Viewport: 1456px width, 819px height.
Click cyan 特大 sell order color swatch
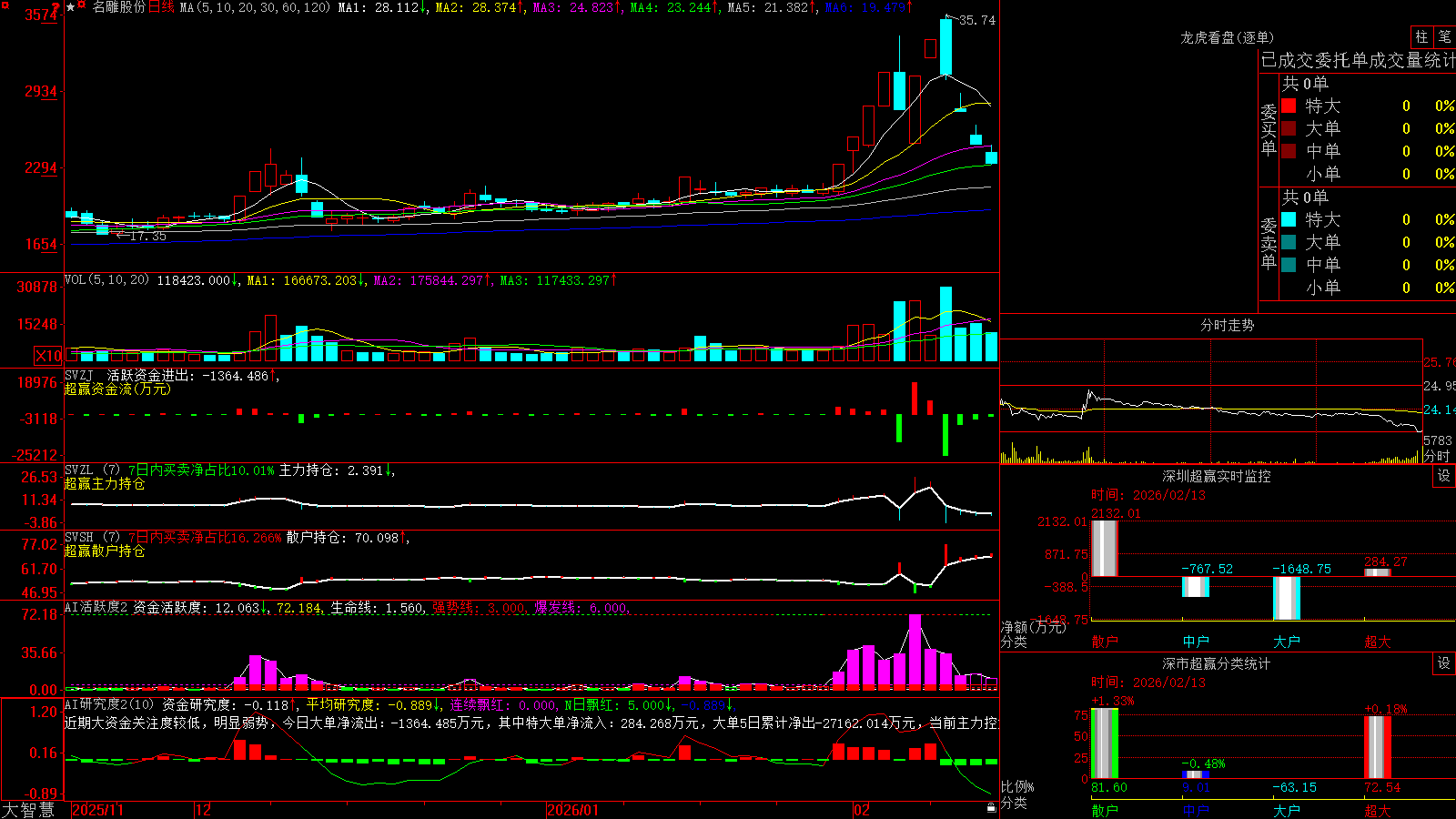tap(1289, 219)
